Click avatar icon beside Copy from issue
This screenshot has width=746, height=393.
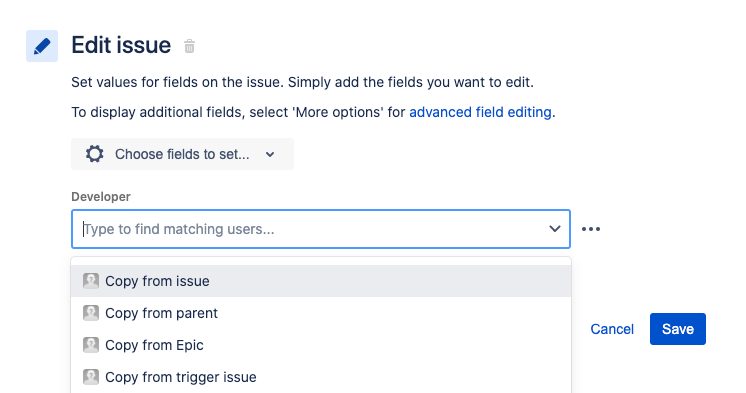(91, 281)
